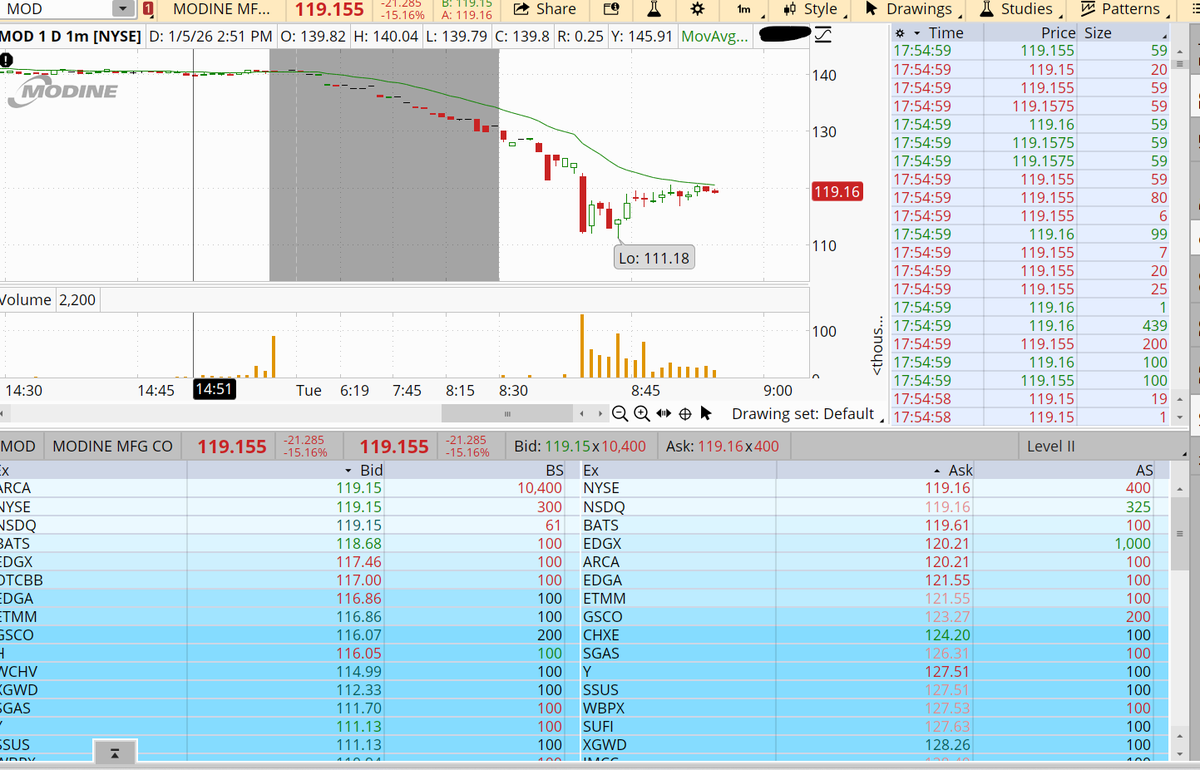Select the pointer arrow drawing tool

(x=706, y=413)
